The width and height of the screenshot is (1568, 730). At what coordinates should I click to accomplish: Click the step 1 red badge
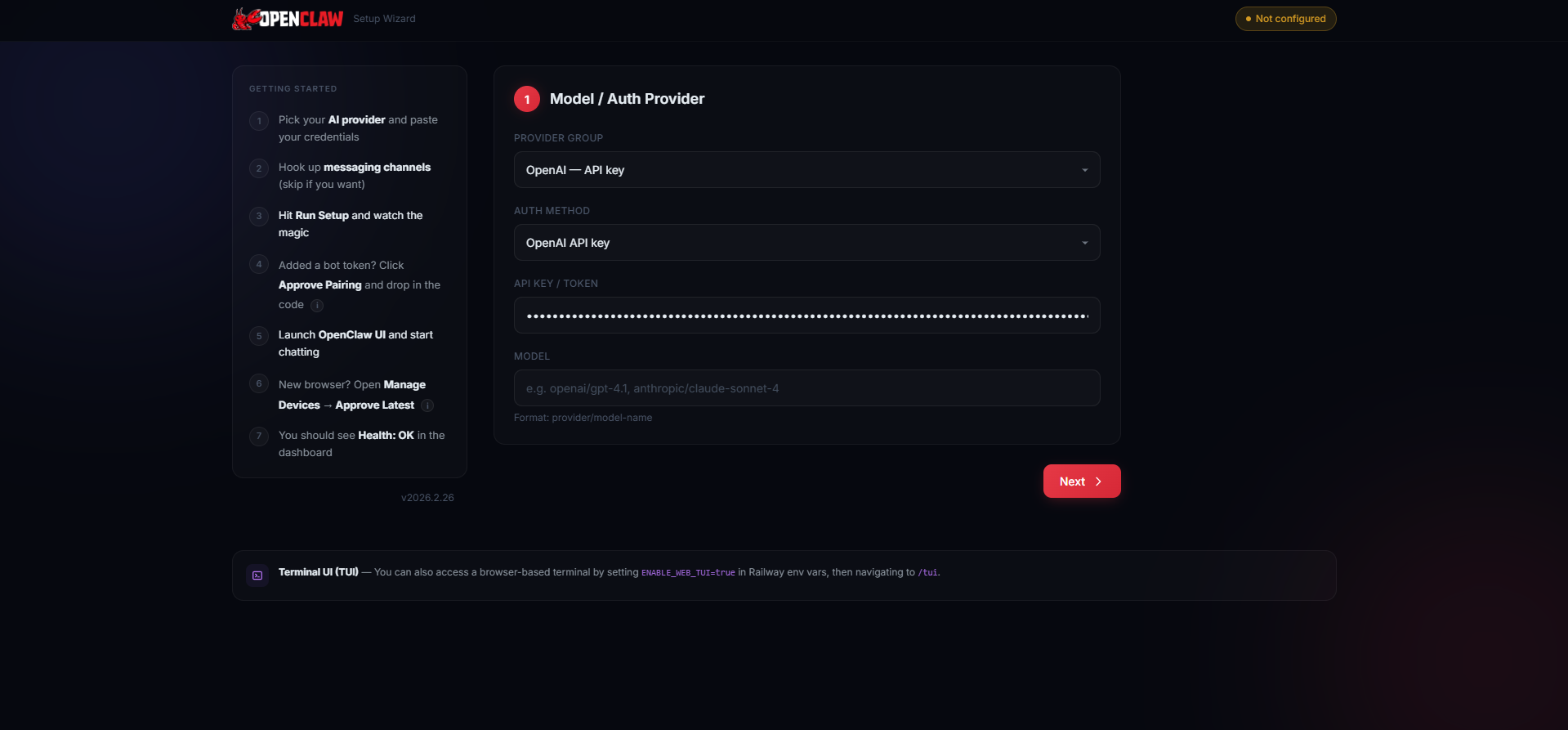(x=527, y=99)
